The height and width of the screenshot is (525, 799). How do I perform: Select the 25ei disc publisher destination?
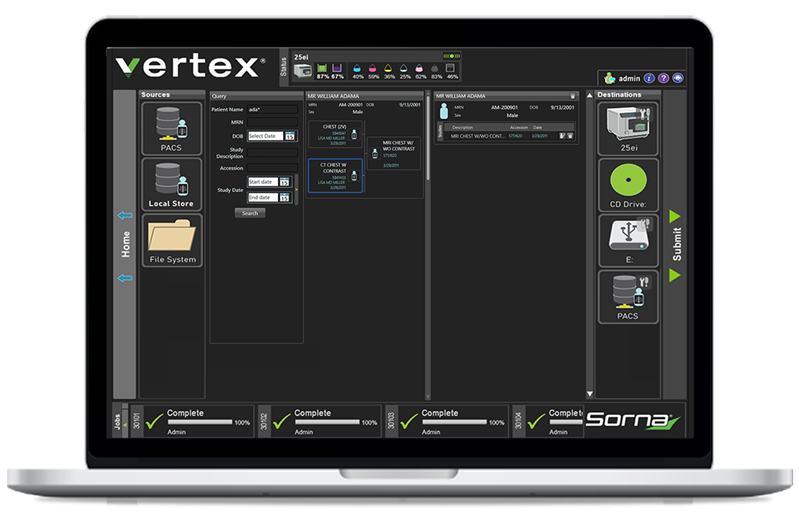(x=626, y=126)
